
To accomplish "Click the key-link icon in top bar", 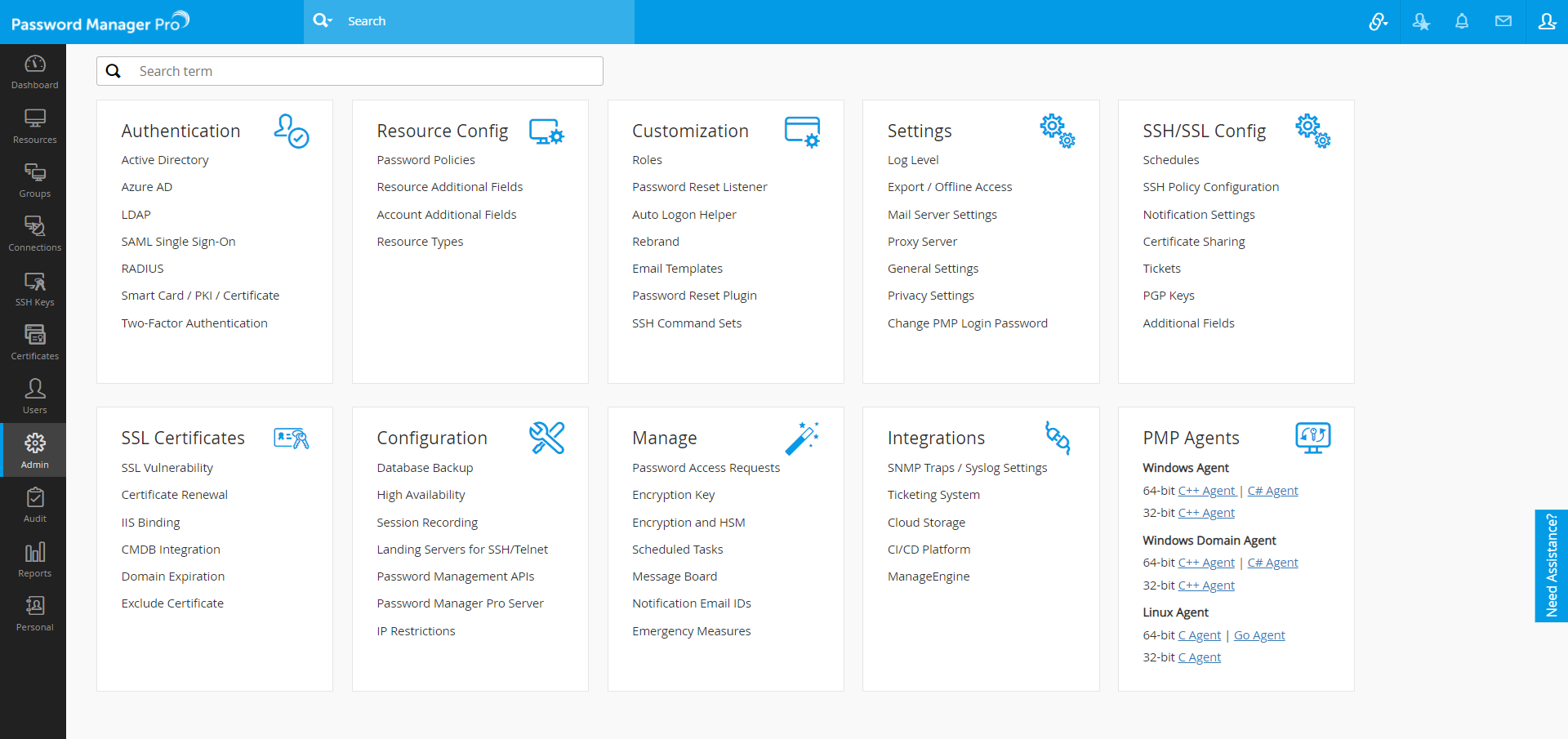I will [x=1379, y=22].
